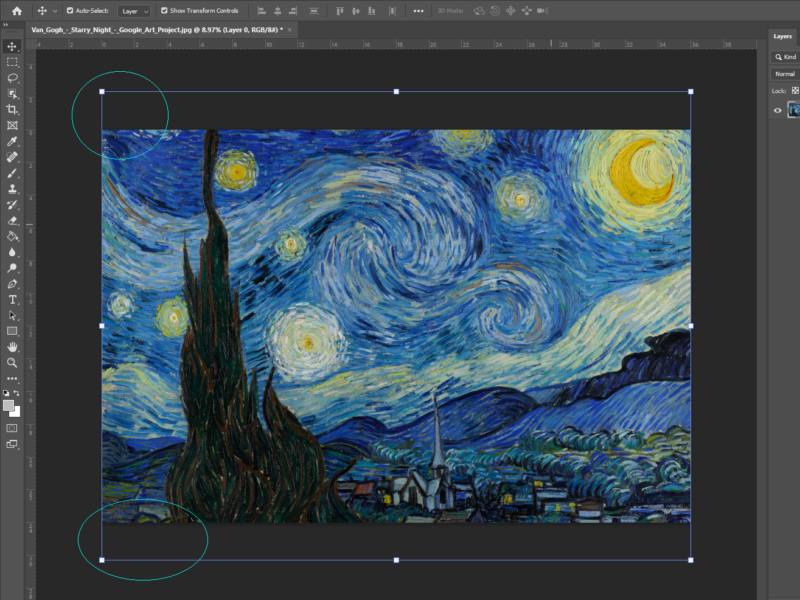
Task: Select the Horizontal Type tool
Action: (12, 300)
